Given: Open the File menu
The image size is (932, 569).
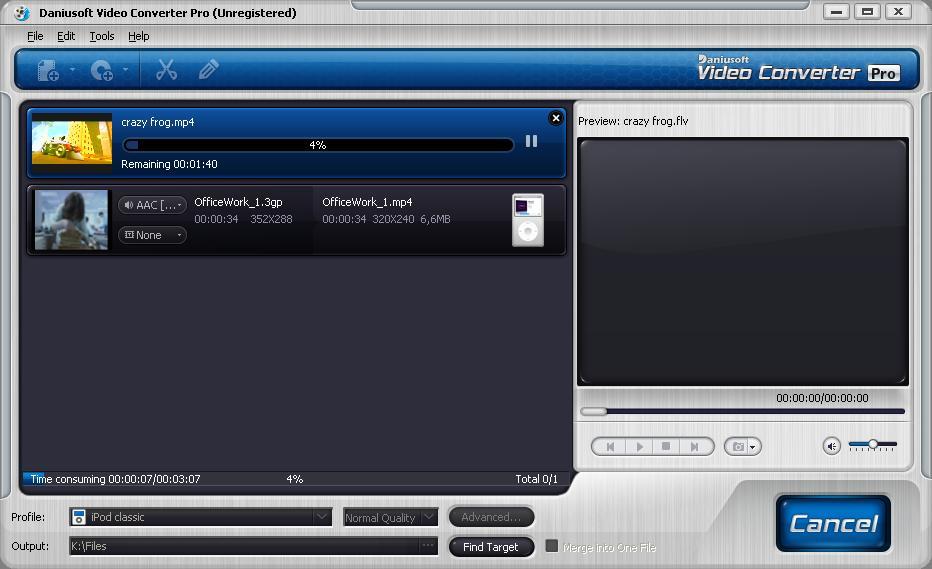Looking at the screenshot, I should (x=35, y=36).
